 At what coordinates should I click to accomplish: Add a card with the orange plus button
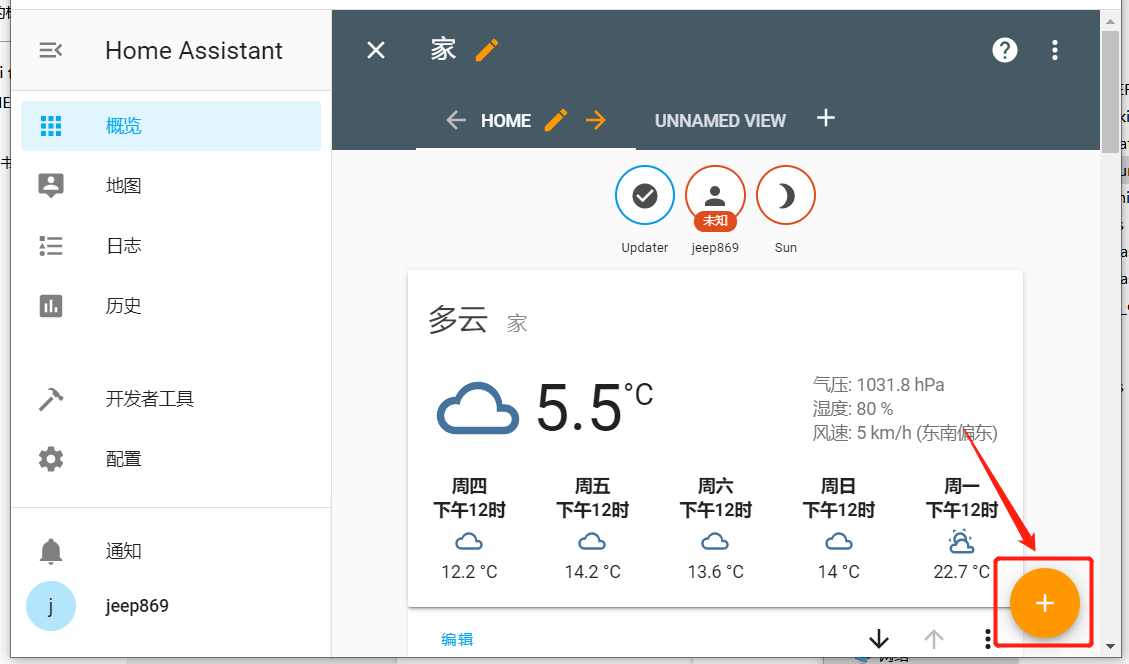(1045, 603)
